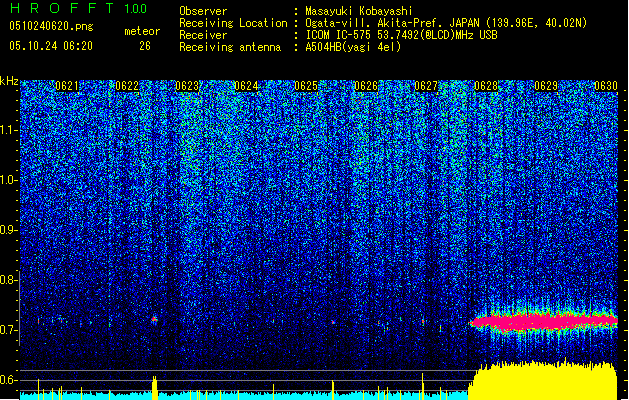629x400 pixels.
Task: Click the 0625 time marker
Action: [x=306, y=86]
